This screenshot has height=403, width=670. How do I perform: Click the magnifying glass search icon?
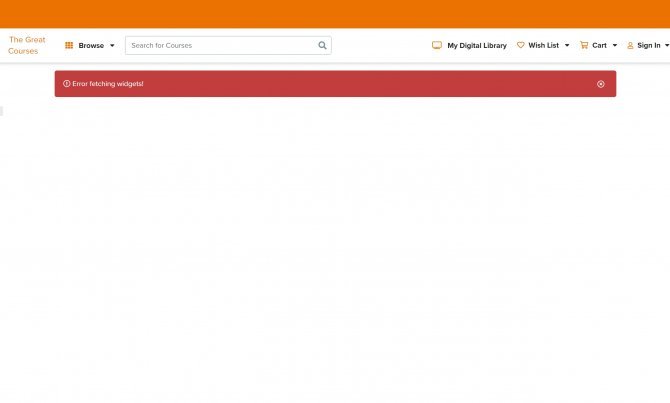point(322,45)
